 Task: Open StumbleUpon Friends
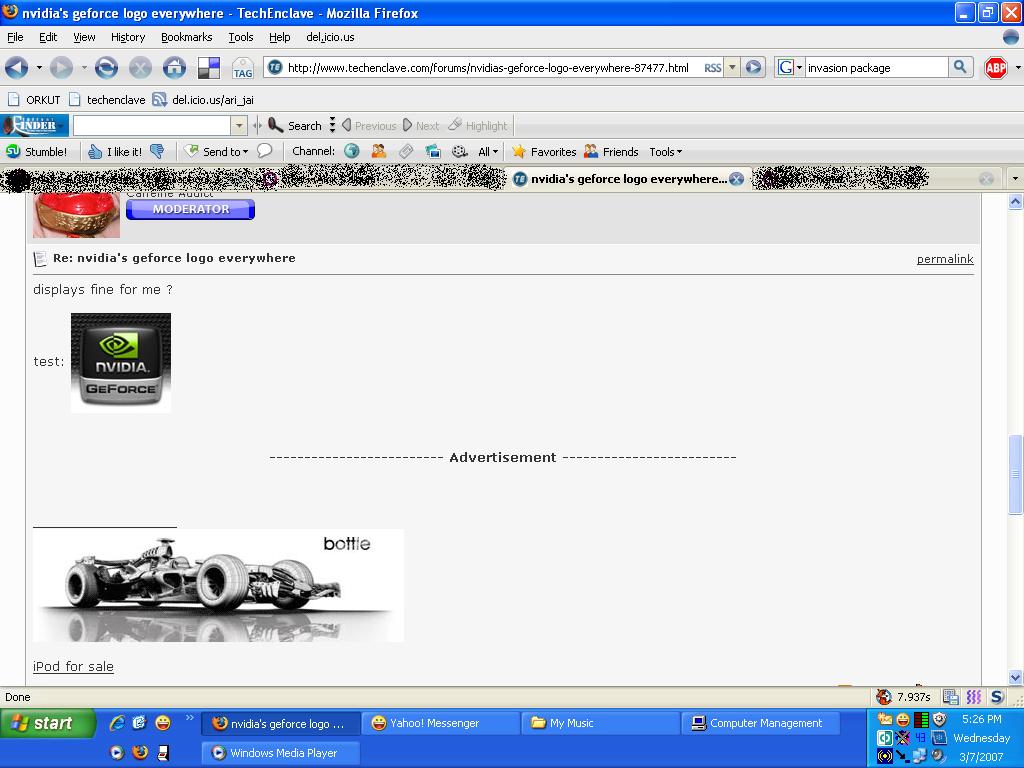[611, 152]
